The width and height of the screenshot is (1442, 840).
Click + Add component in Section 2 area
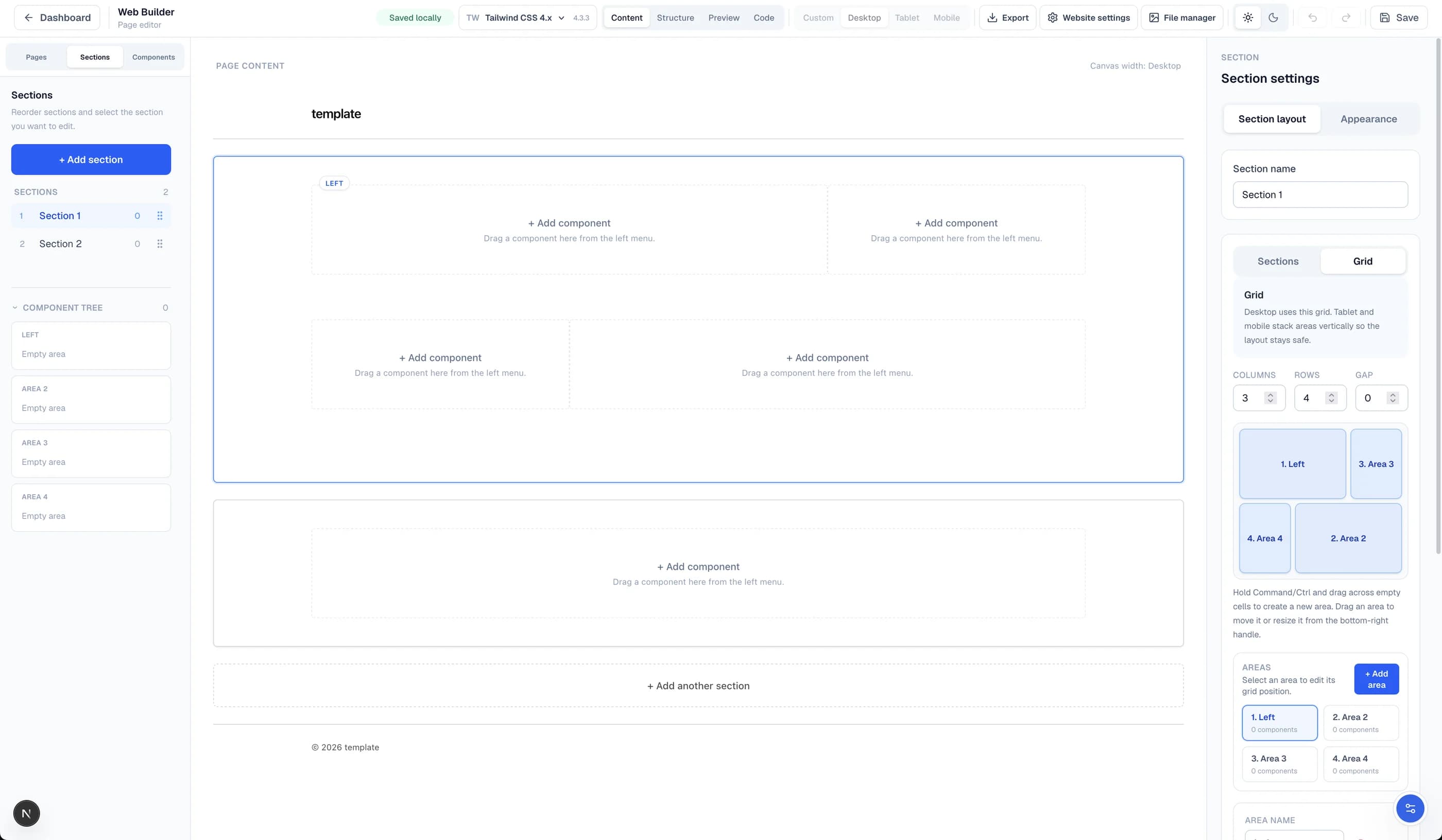click(698, 567)
